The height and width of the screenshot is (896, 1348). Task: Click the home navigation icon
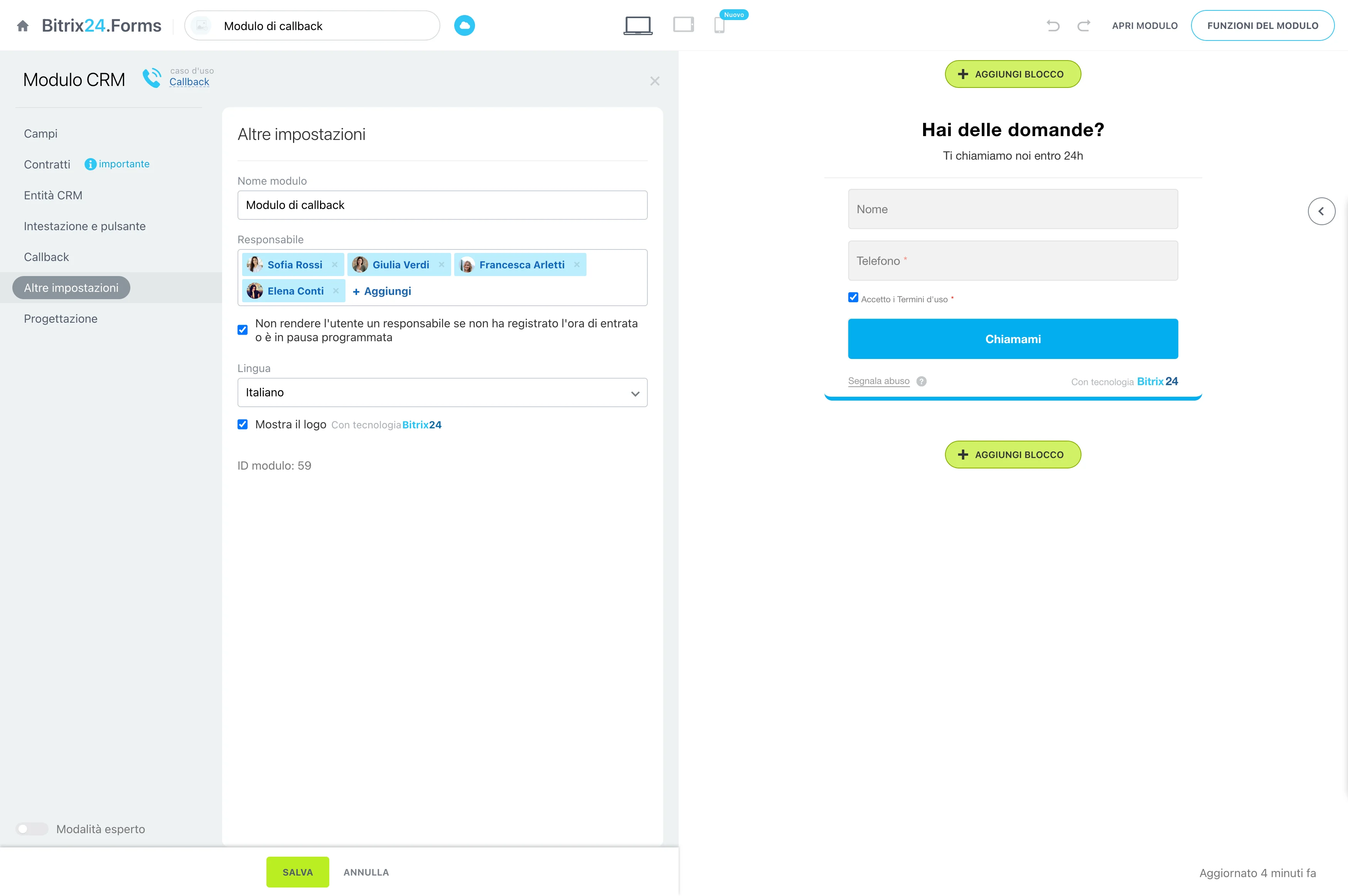(22, 25)
